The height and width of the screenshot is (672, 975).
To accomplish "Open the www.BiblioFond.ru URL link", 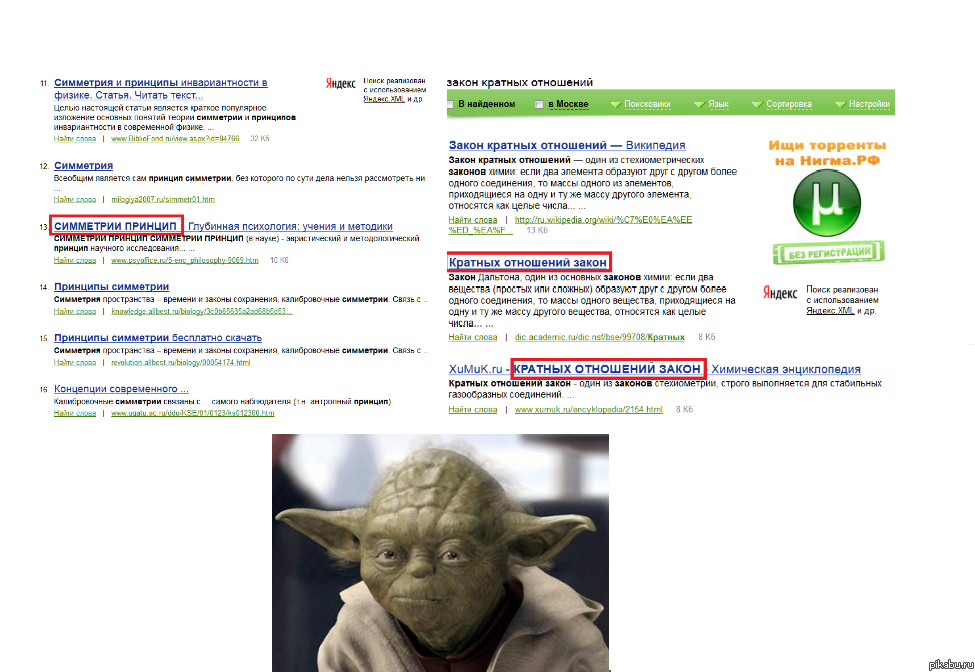I will click(x=175, y=139).
